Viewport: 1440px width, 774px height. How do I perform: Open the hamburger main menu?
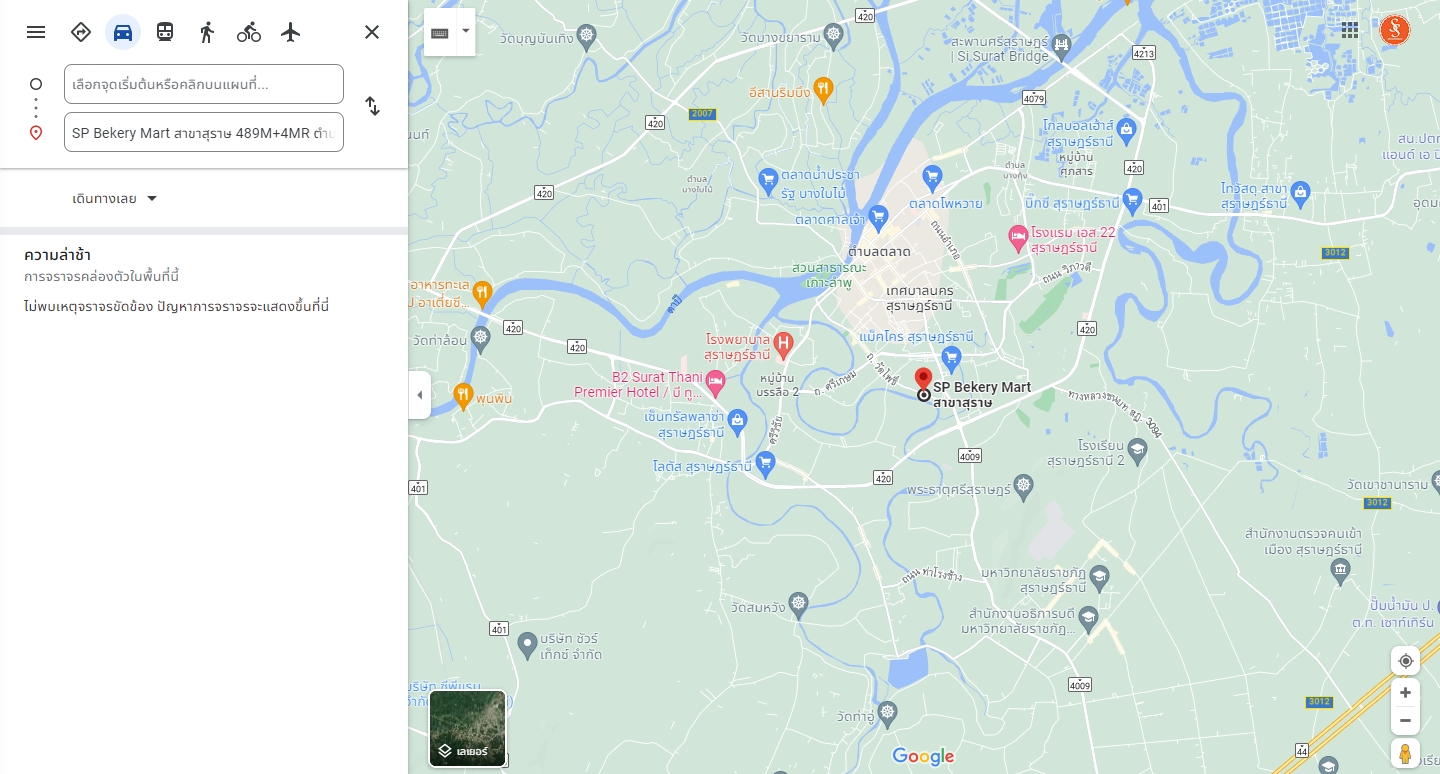click(36, 32)
